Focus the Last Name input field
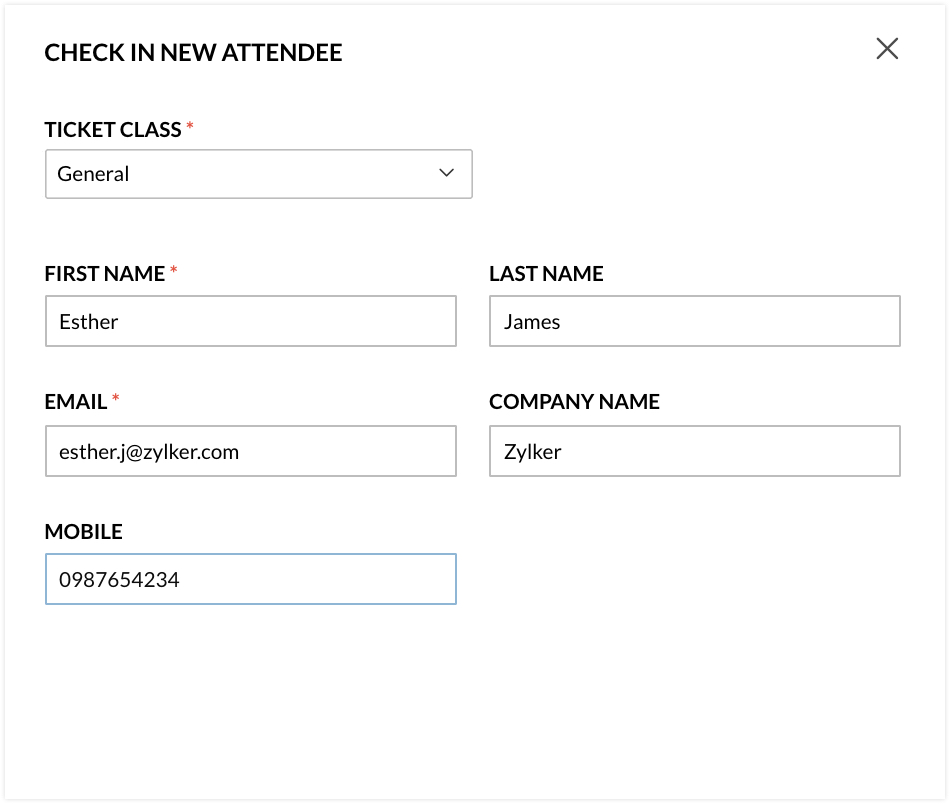 694,321
